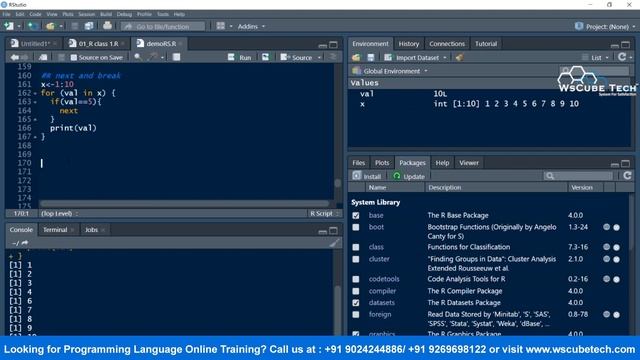This screenshot has width=640, height=360.
Task: Open the codetools package link
Action: [x=384, y=279]
